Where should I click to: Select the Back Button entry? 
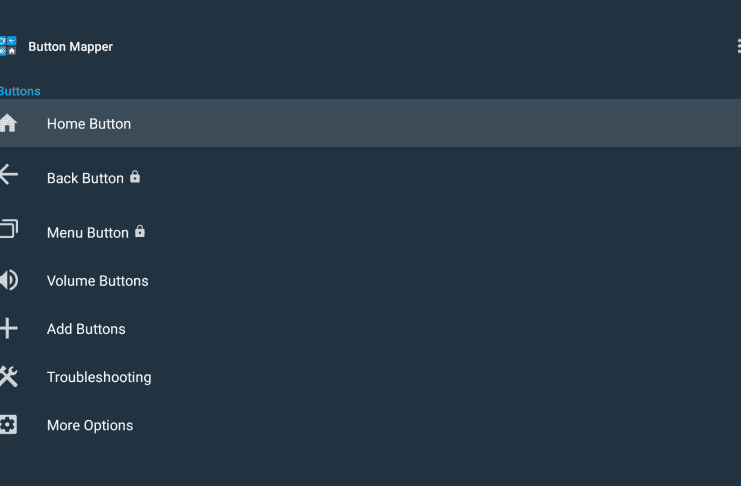point(370,177)
